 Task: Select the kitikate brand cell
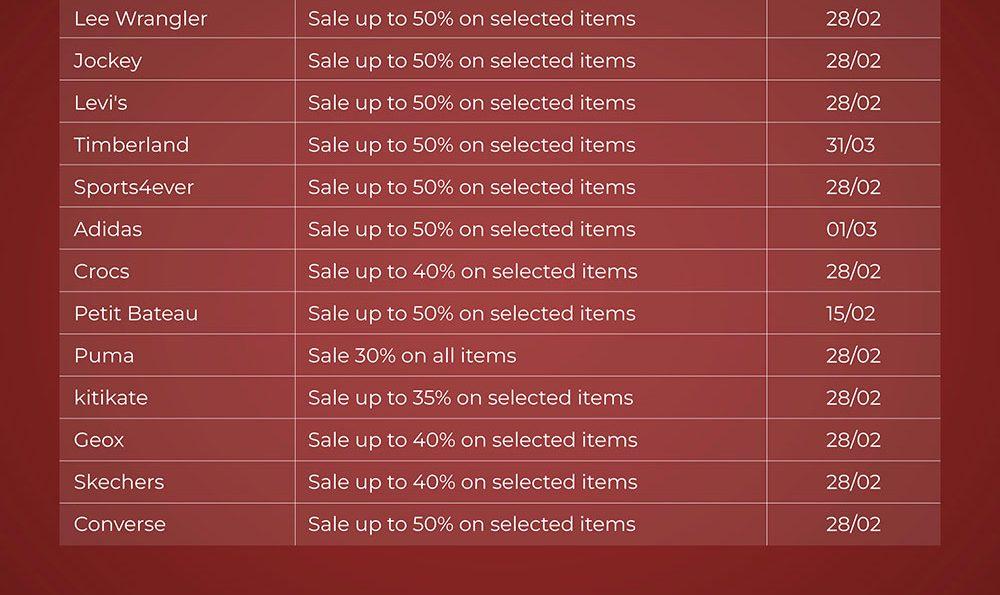click(x=111, y=397)
